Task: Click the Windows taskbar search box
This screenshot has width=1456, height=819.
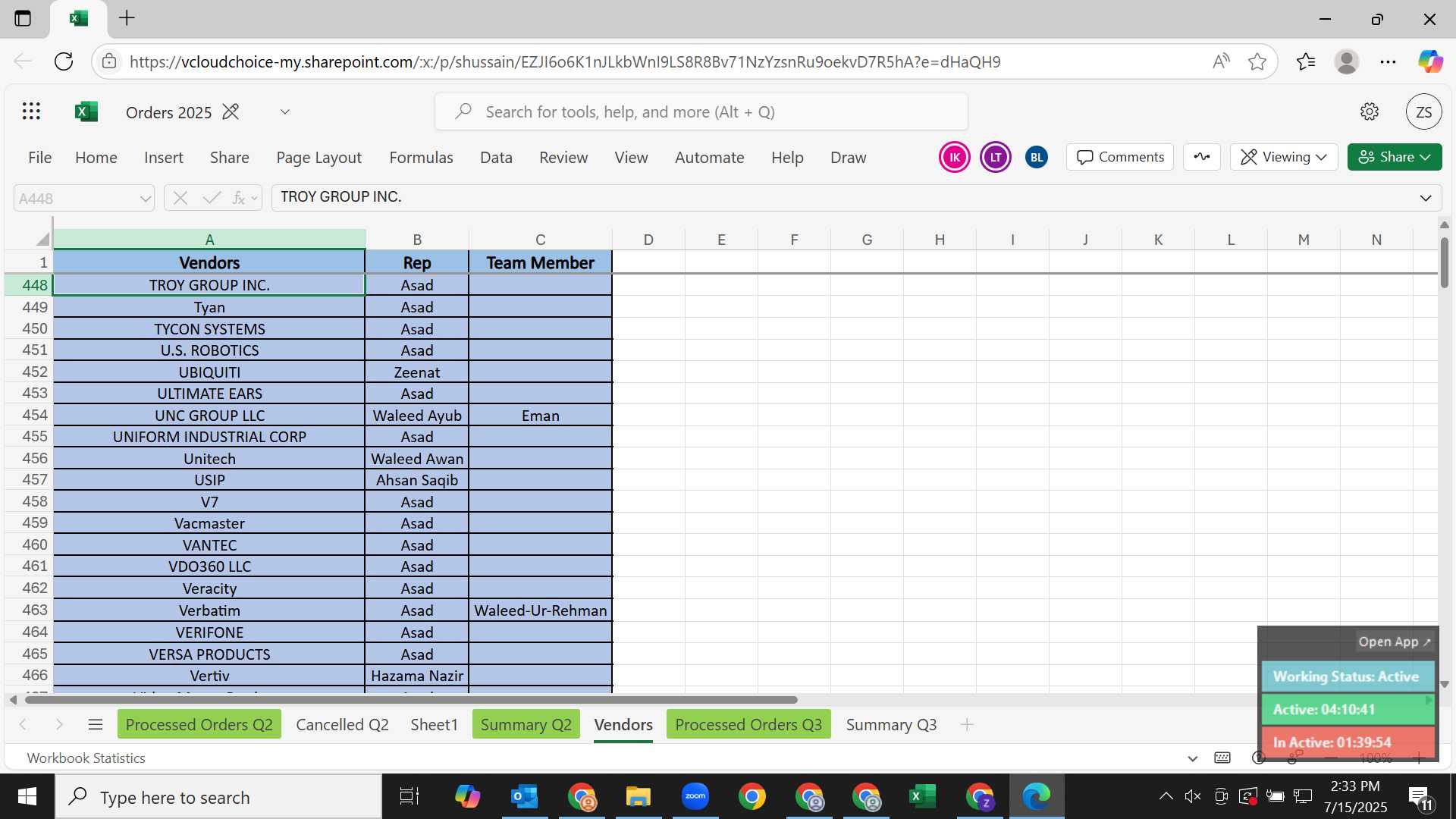Action: (218, 797)
